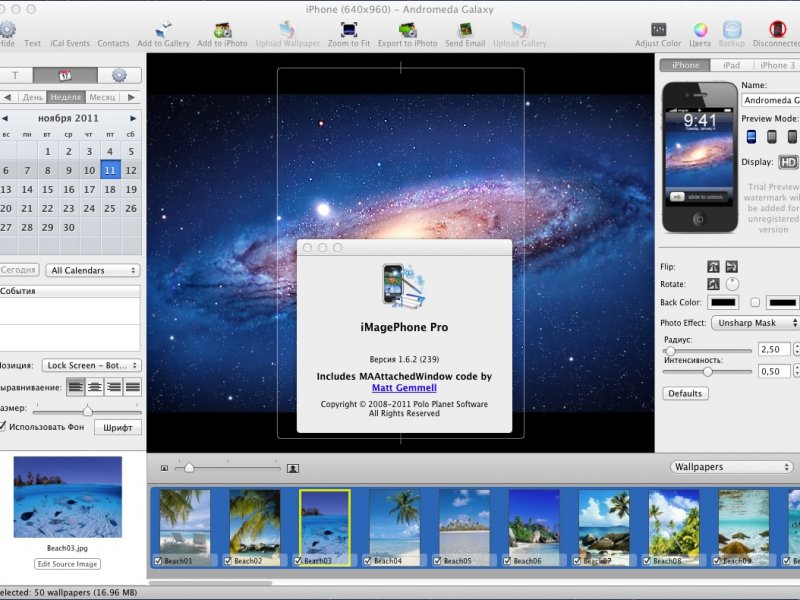Click the Edit Source Image button
Image resolution: width=800 pixels, height=600 pixels.
[x=67, y=564]
